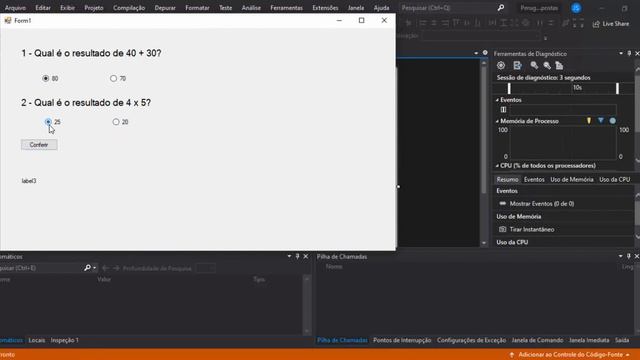Open the Automáticos search options dropdown arrow
This screenshot has height=360, width=640.
(x=94, y=268)
